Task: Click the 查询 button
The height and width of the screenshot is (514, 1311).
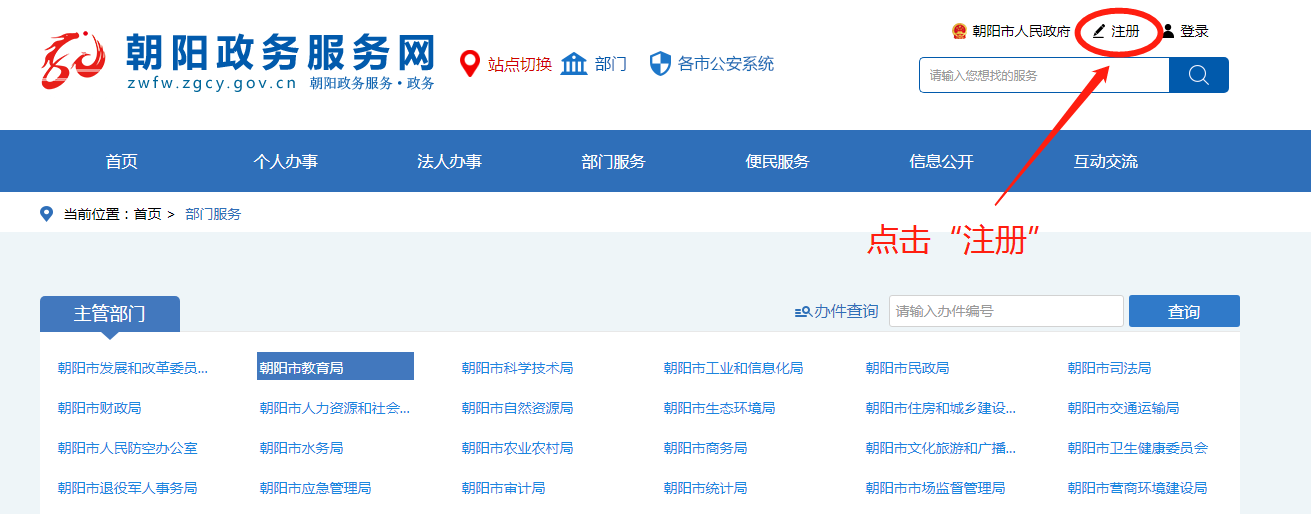Action: tap(1184, 311)
